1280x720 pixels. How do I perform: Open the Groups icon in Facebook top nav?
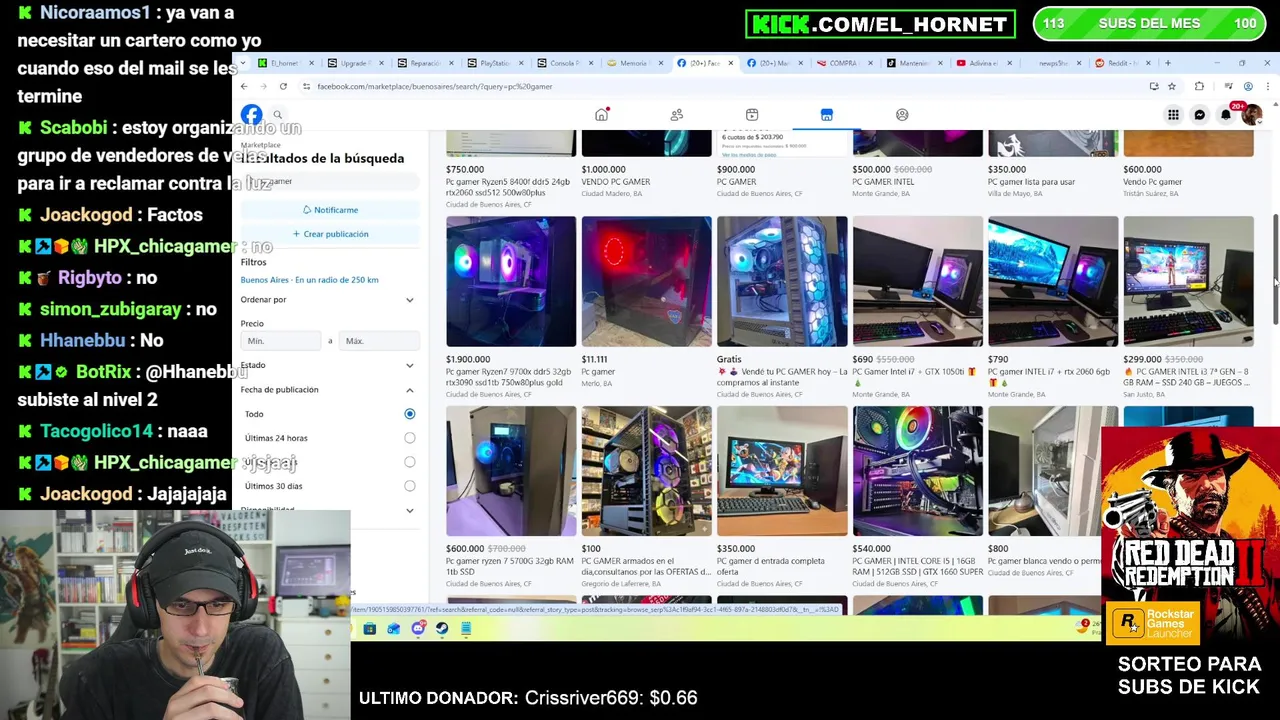tap(902, 115)
